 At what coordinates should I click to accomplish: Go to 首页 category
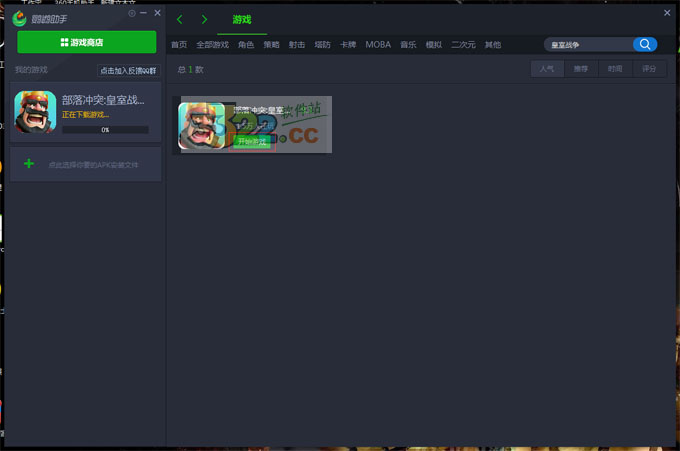[x=179, y=45]
